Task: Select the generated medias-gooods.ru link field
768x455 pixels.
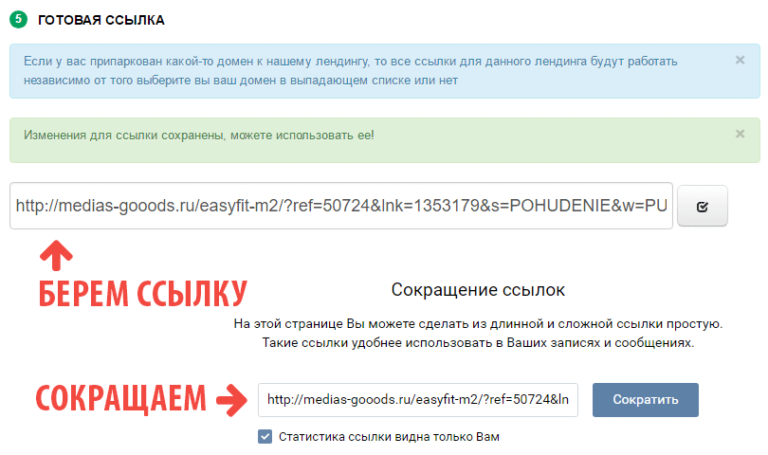Action: tap(341, 206)
